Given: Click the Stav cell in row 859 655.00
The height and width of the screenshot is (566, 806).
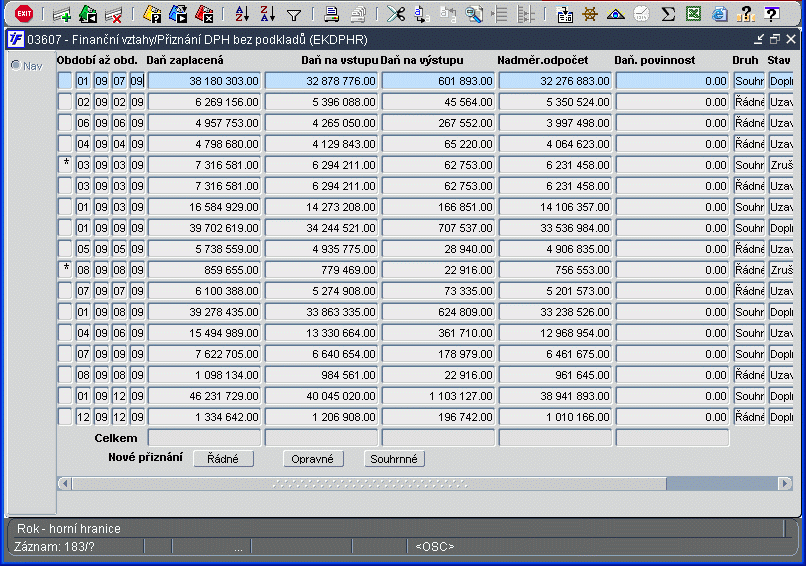Looking at the screenshot, I should (781, 270).
